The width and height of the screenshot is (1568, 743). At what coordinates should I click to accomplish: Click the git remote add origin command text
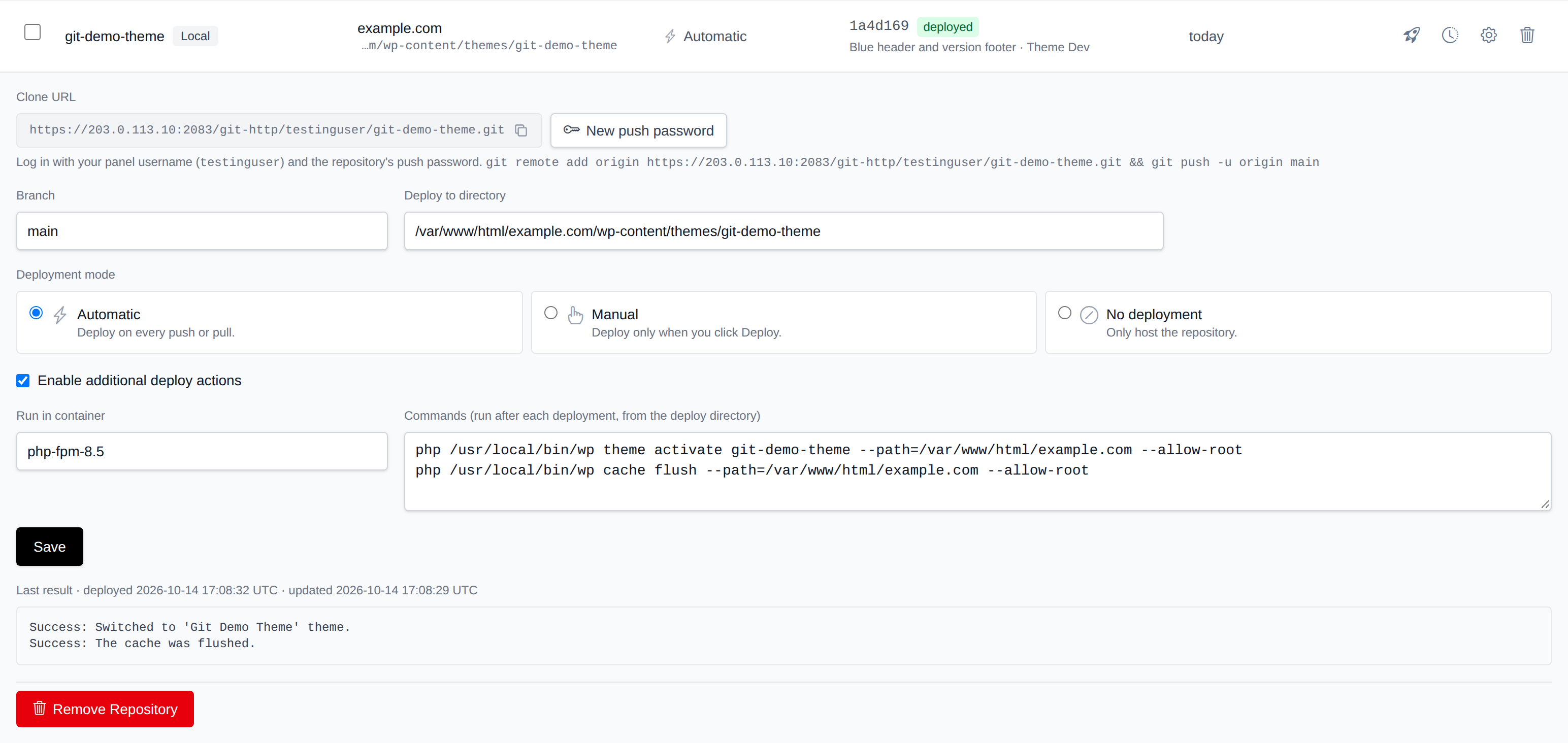click(x=903, y=162)
